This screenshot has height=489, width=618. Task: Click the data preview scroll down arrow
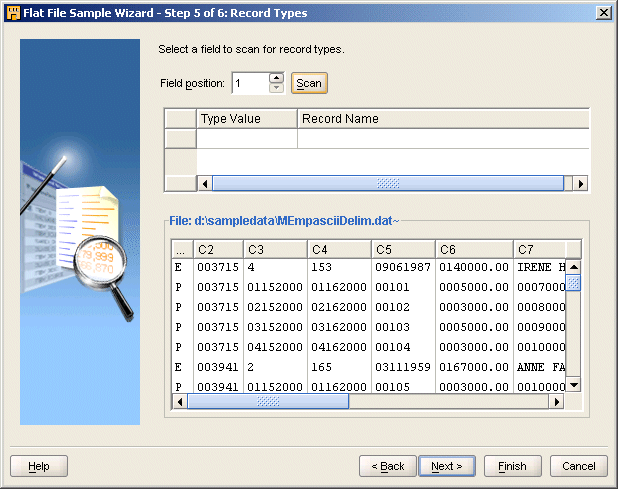coord(574,385)
